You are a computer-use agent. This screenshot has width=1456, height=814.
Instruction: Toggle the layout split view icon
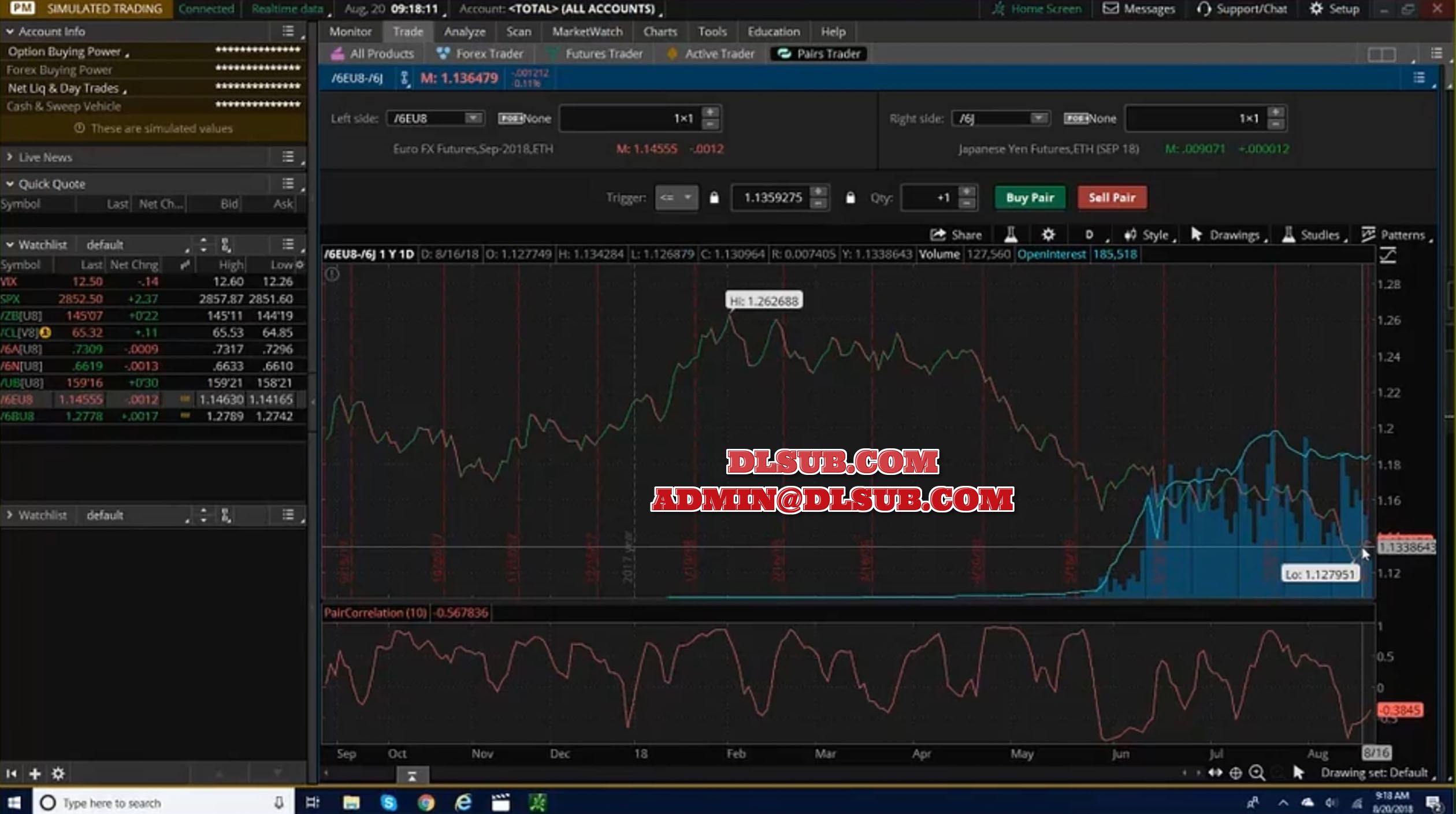1382,54
